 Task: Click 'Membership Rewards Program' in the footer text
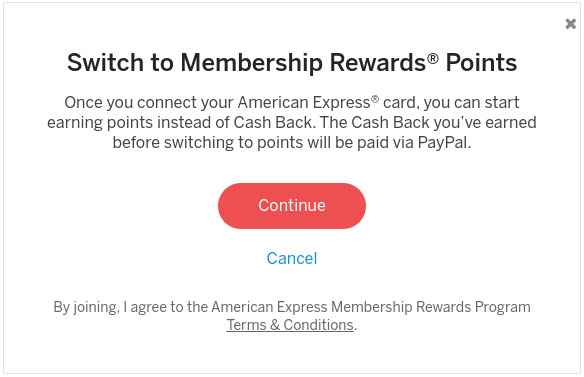[x=431, y=307]
